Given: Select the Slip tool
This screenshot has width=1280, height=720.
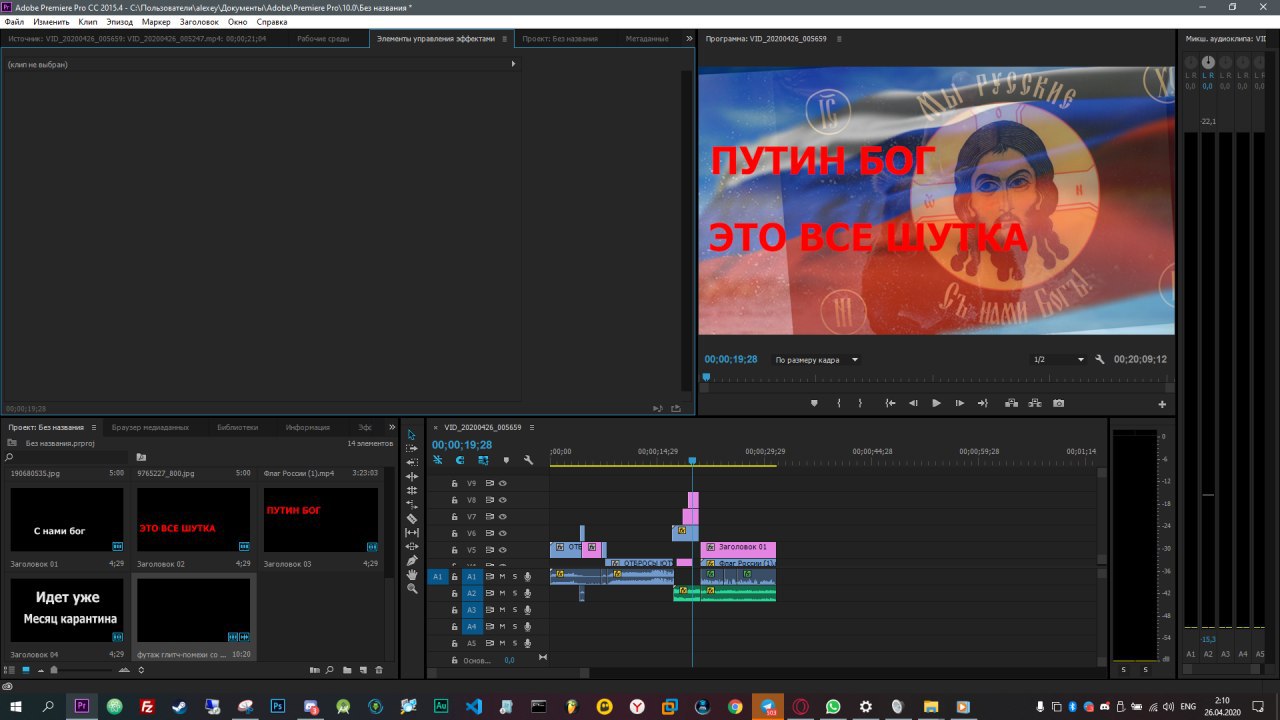Looking at the screenshot, I should click(412, 533).
